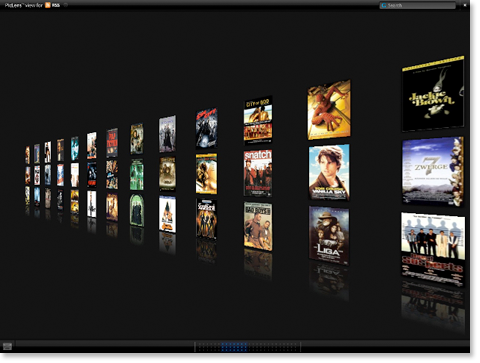Open the City of God poster
Screen dimensions: 480x363
point(258,120)
